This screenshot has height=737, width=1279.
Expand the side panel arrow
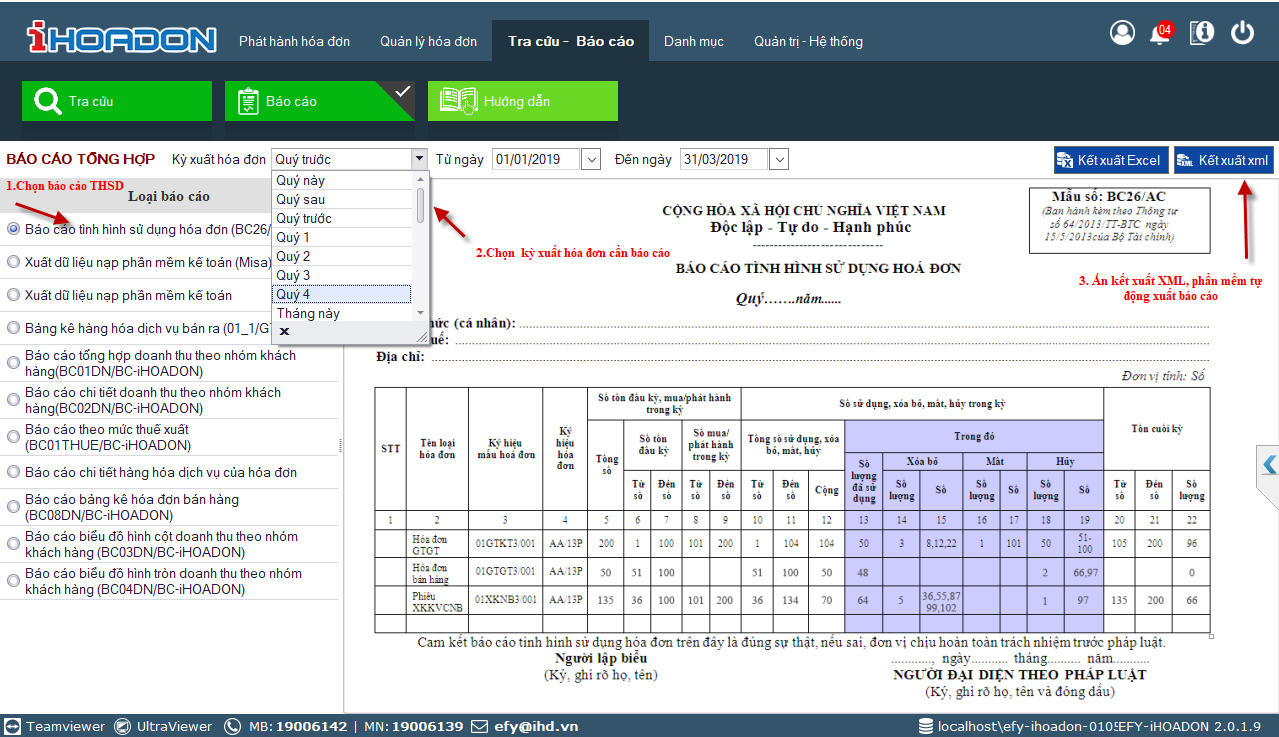point(1269,465)
